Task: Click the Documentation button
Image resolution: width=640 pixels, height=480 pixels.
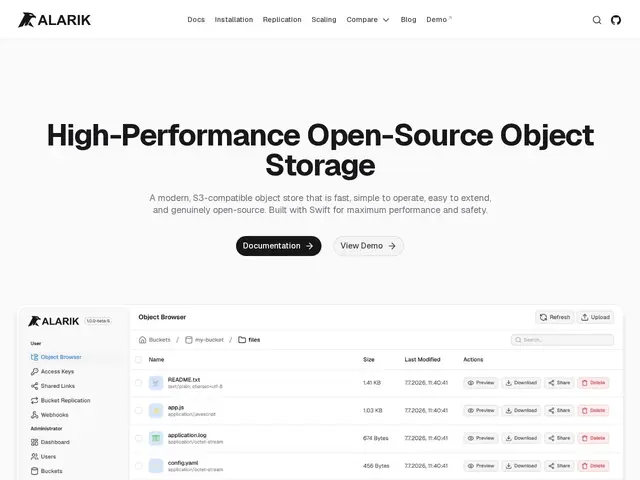Action: 278,246
